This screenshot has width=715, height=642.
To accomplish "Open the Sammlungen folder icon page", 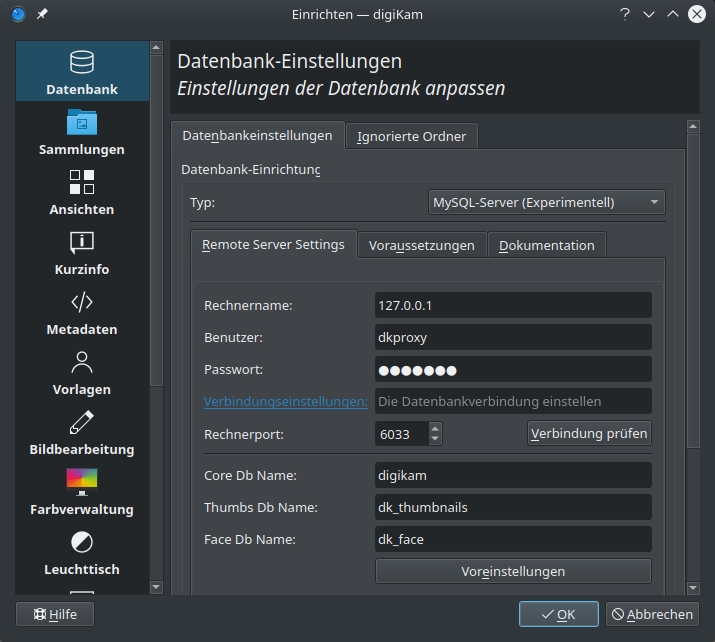I will (x=82, y=131).
